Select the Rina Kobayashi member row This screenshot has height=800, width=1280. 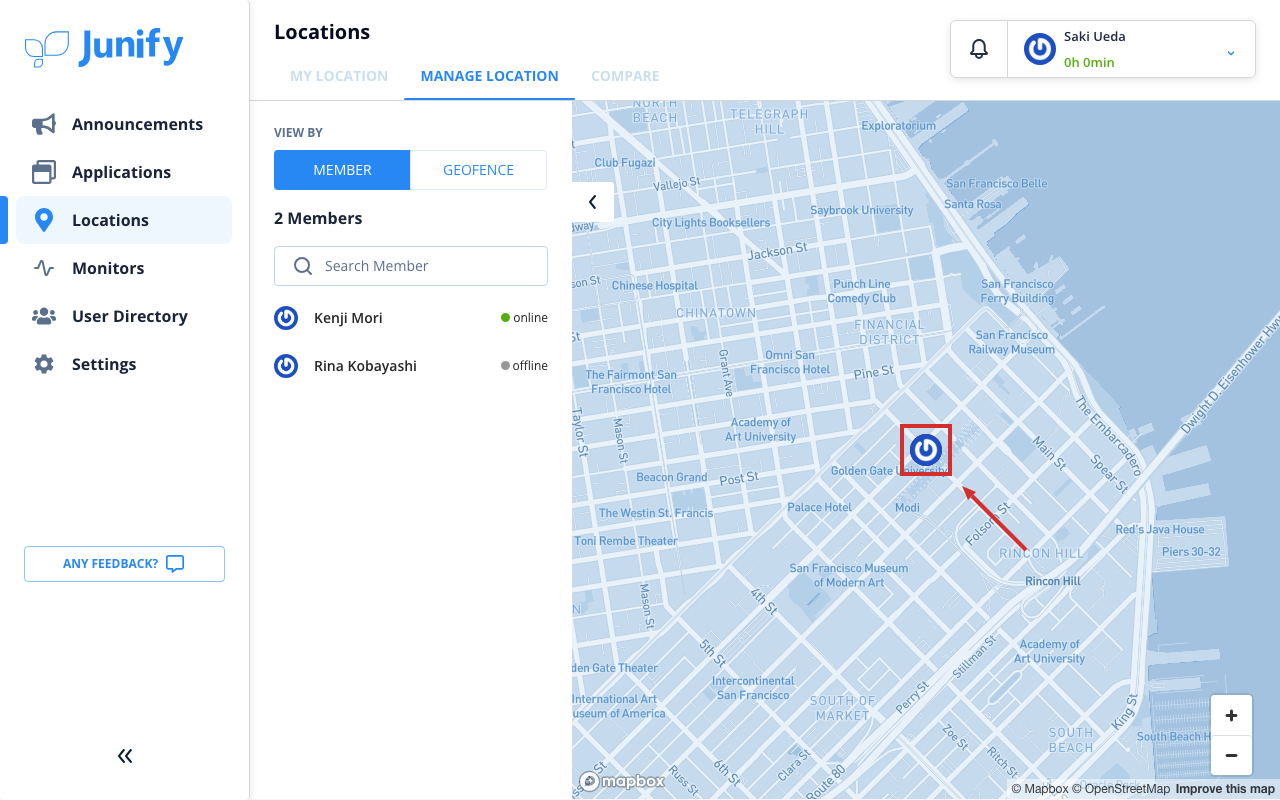(411, 366)
